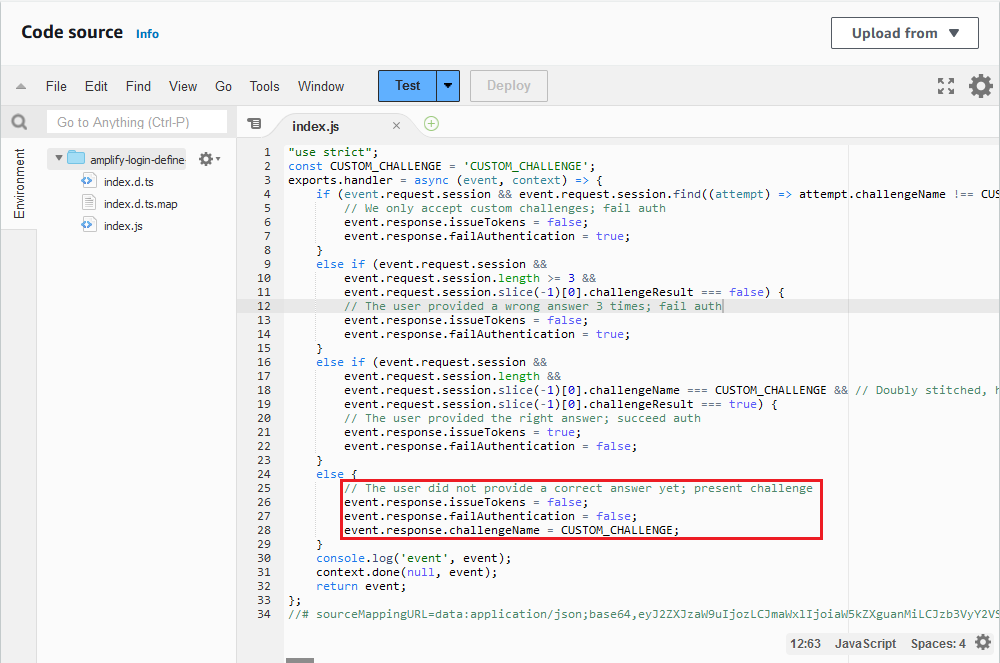Click comment 'We only accept custom challenges'
This screenshot has width=1000, height=663.
coord(504,208)
